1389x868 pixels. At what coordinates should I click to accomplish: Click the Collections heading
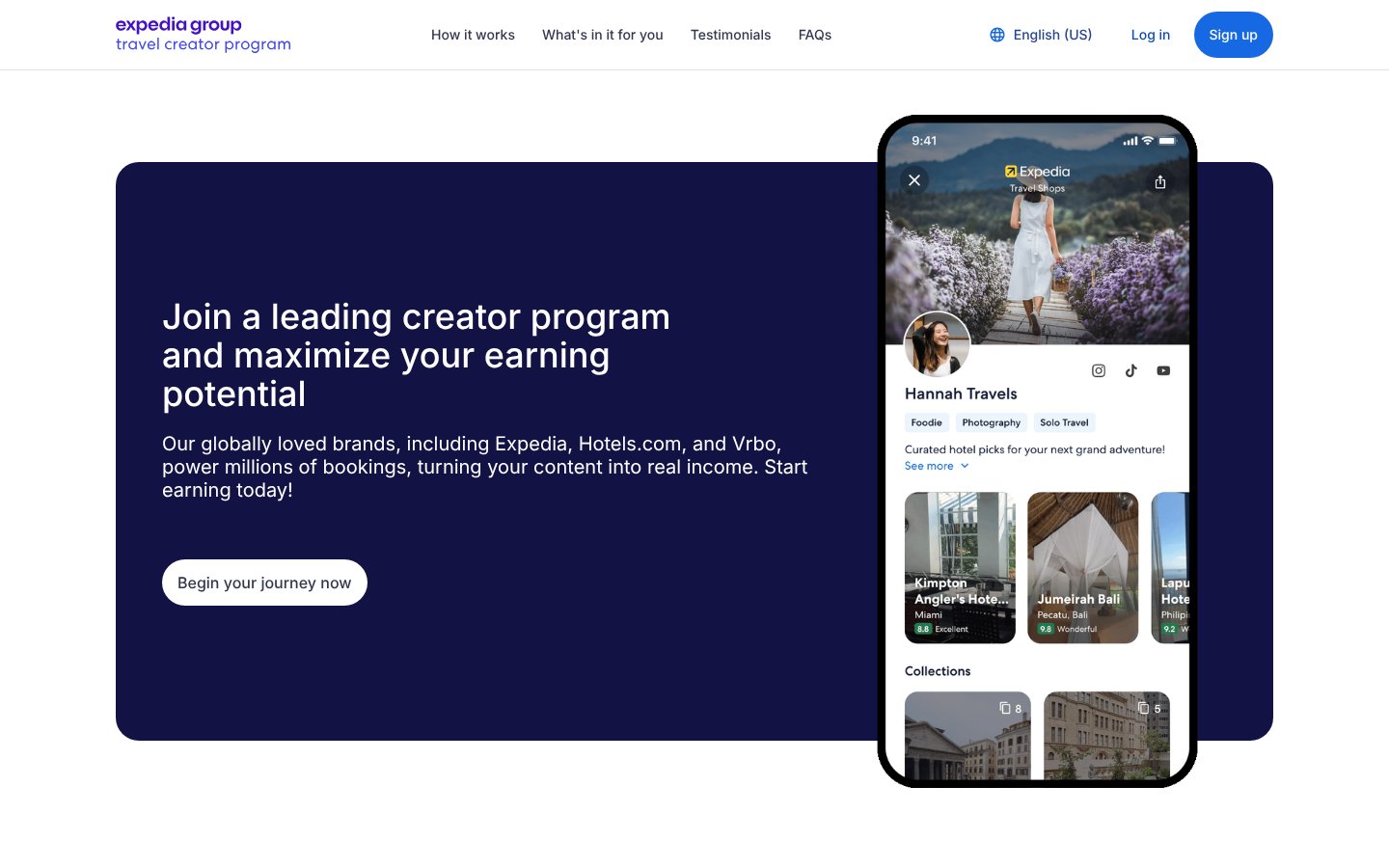point(938,671)
